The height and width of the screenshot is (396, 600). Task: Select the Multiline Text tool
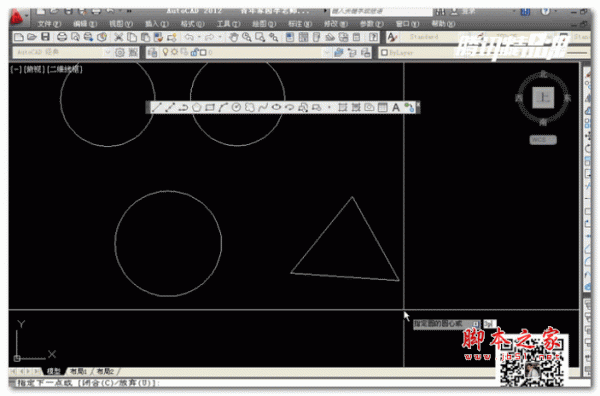click(396, 108)
